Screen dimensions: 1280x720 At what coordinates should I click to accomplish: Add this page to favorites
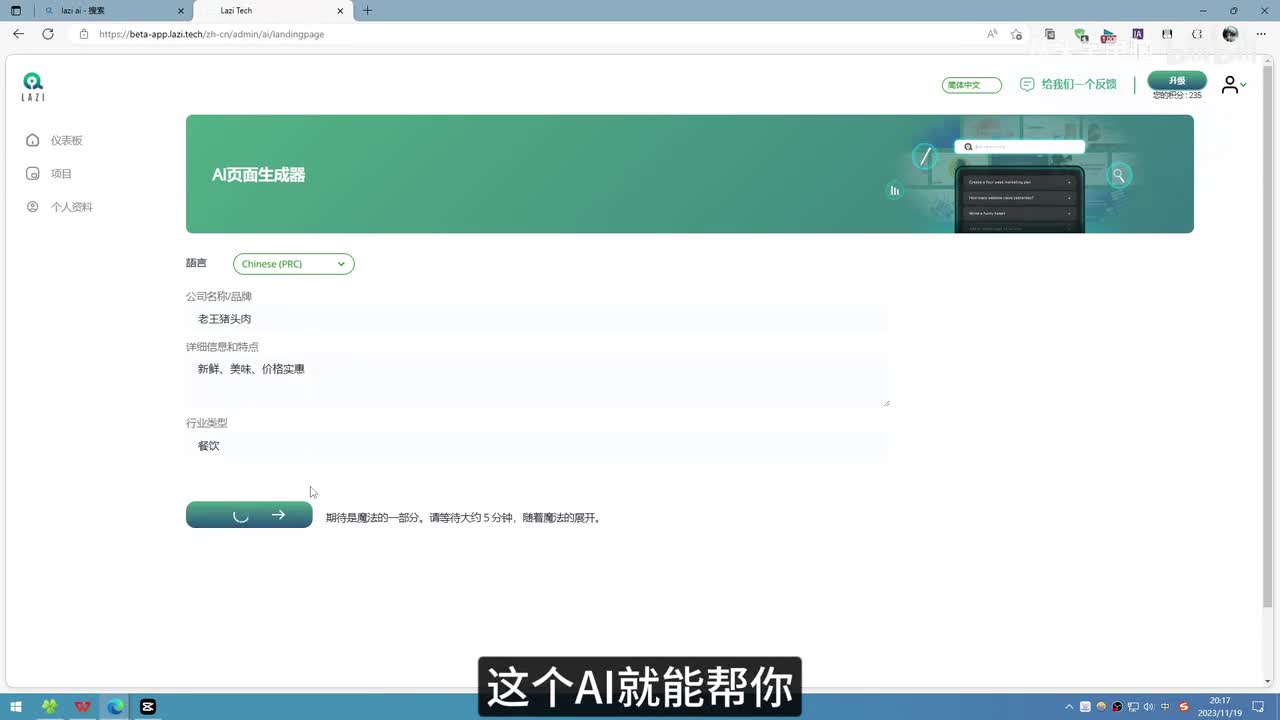coord(1016,34)
